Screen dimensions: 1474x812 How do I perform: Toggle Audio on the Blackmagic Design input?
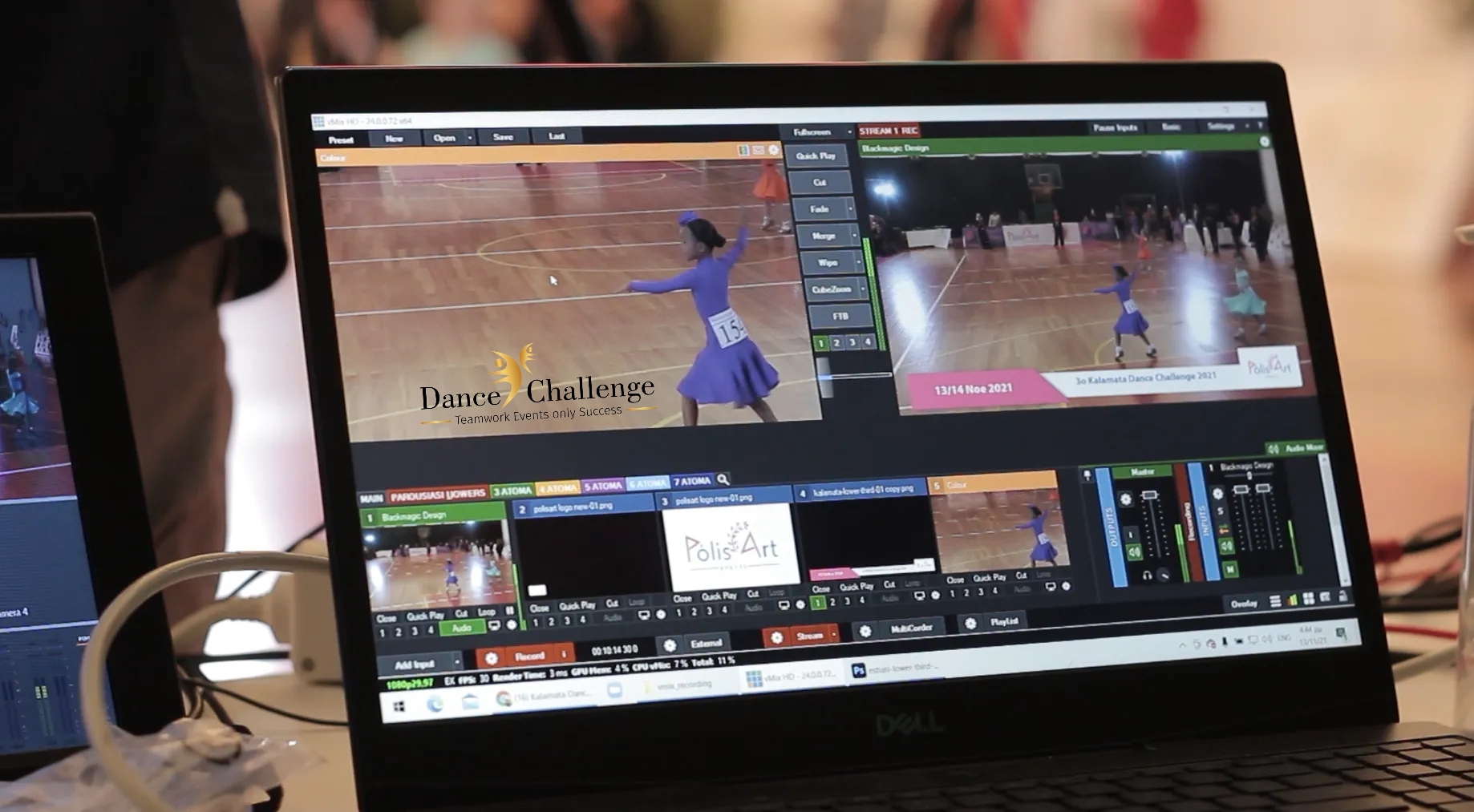(x=461, y=628)
